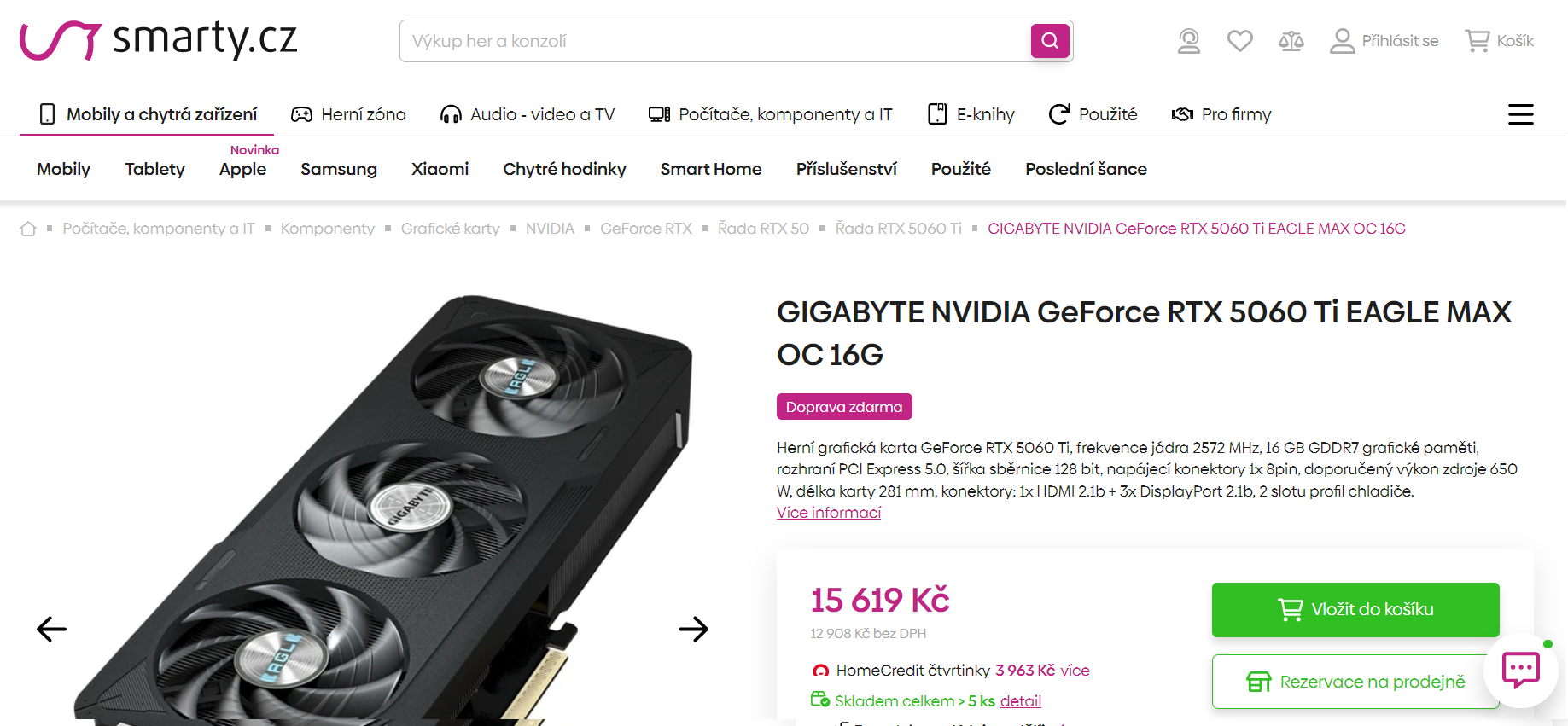The width and height of the screenshot is (1568, 726).
Task: Click Přihlásit se login link
Action: click(1384, 41)
